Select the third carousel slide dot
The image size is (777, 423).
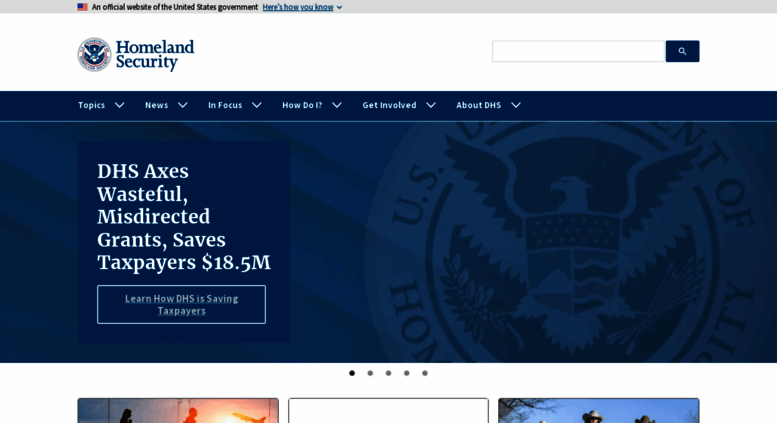pyautogui.click(x=388, y=373)
